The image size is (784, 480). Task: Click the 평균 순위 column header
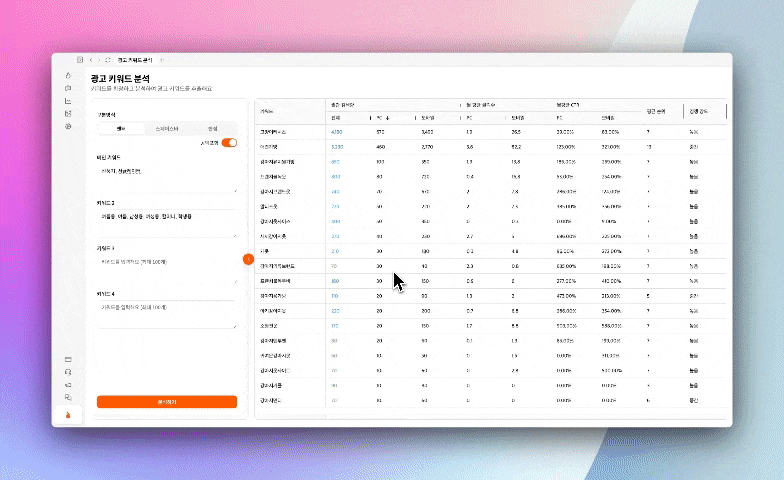click(x=656, y=111)
